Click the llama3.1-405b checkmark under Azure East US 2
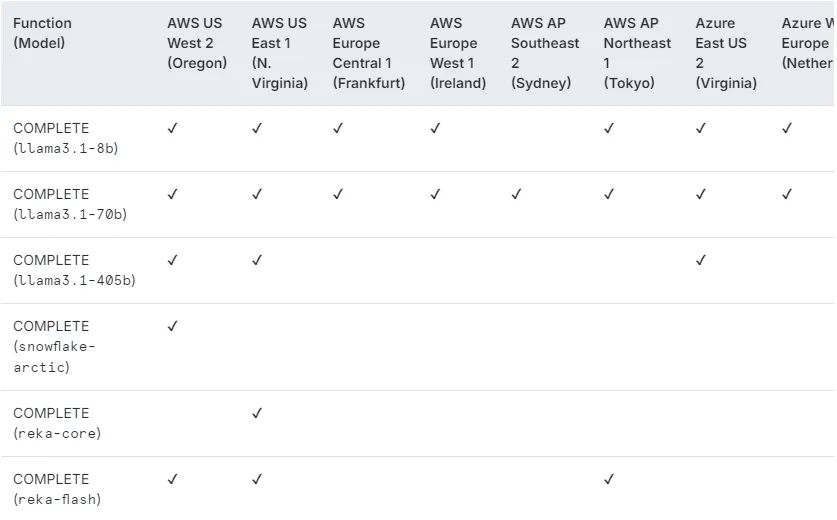This screenshot has height=520, width=837. (701, 260)
